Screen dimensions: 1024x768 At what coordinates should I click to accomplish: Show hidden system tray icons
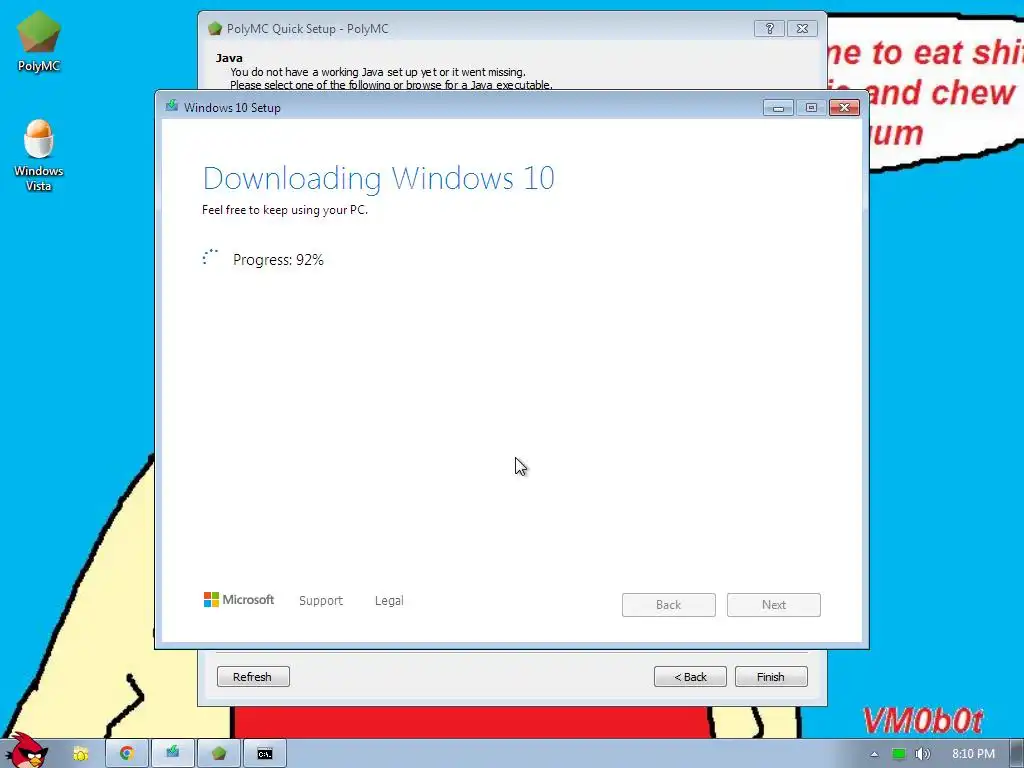point(874,754)
